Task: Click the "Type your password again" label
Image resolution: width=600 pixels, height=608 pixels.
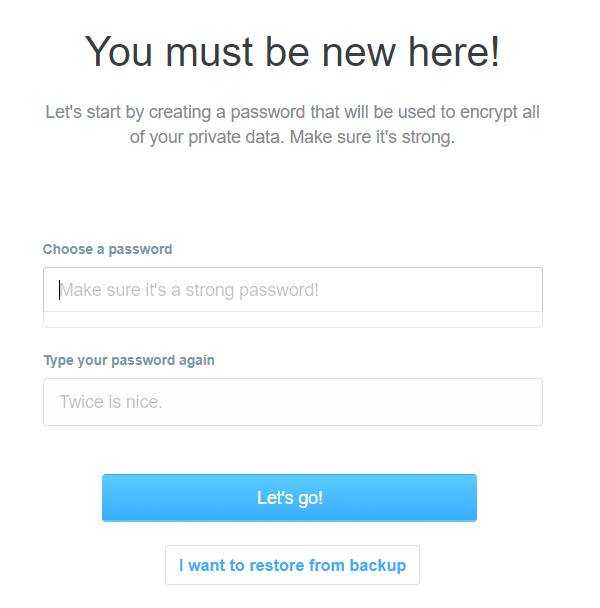Action: (129, 360)
